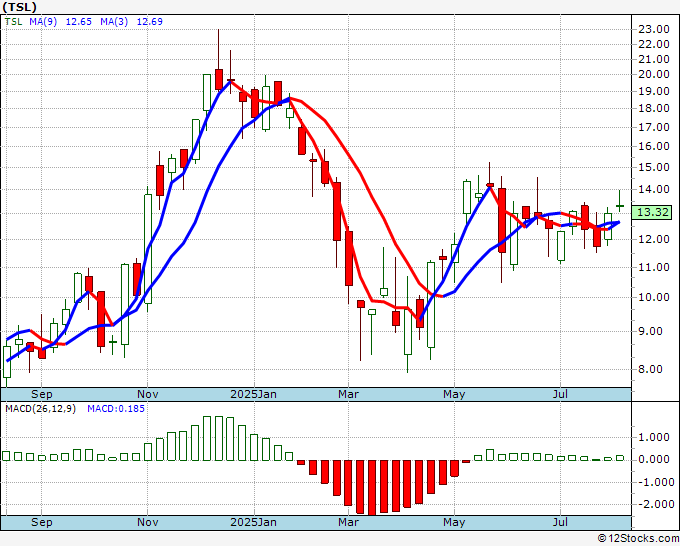
Task: Click the current price tag 13.32
Action: coord(653,213)
